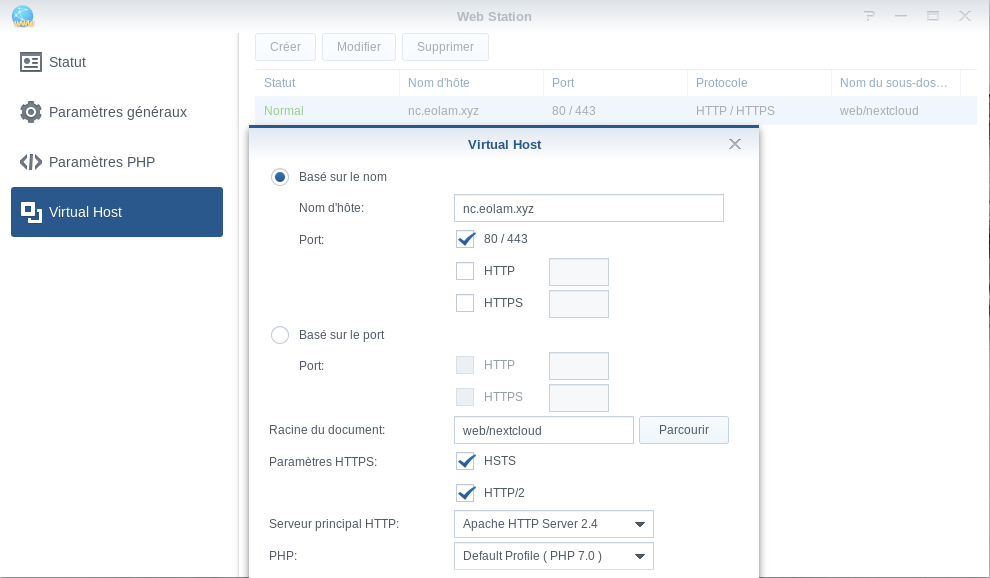Select the 'Basé sur le nom' radio button
This screenshot has height=578, width=990.
click(280, 177)
